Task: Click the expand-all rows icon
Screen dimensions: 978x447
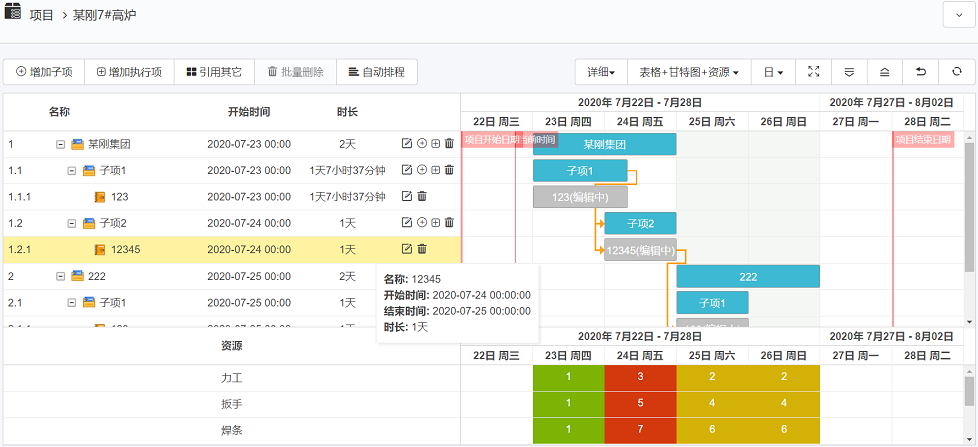Action: [849, 72]
